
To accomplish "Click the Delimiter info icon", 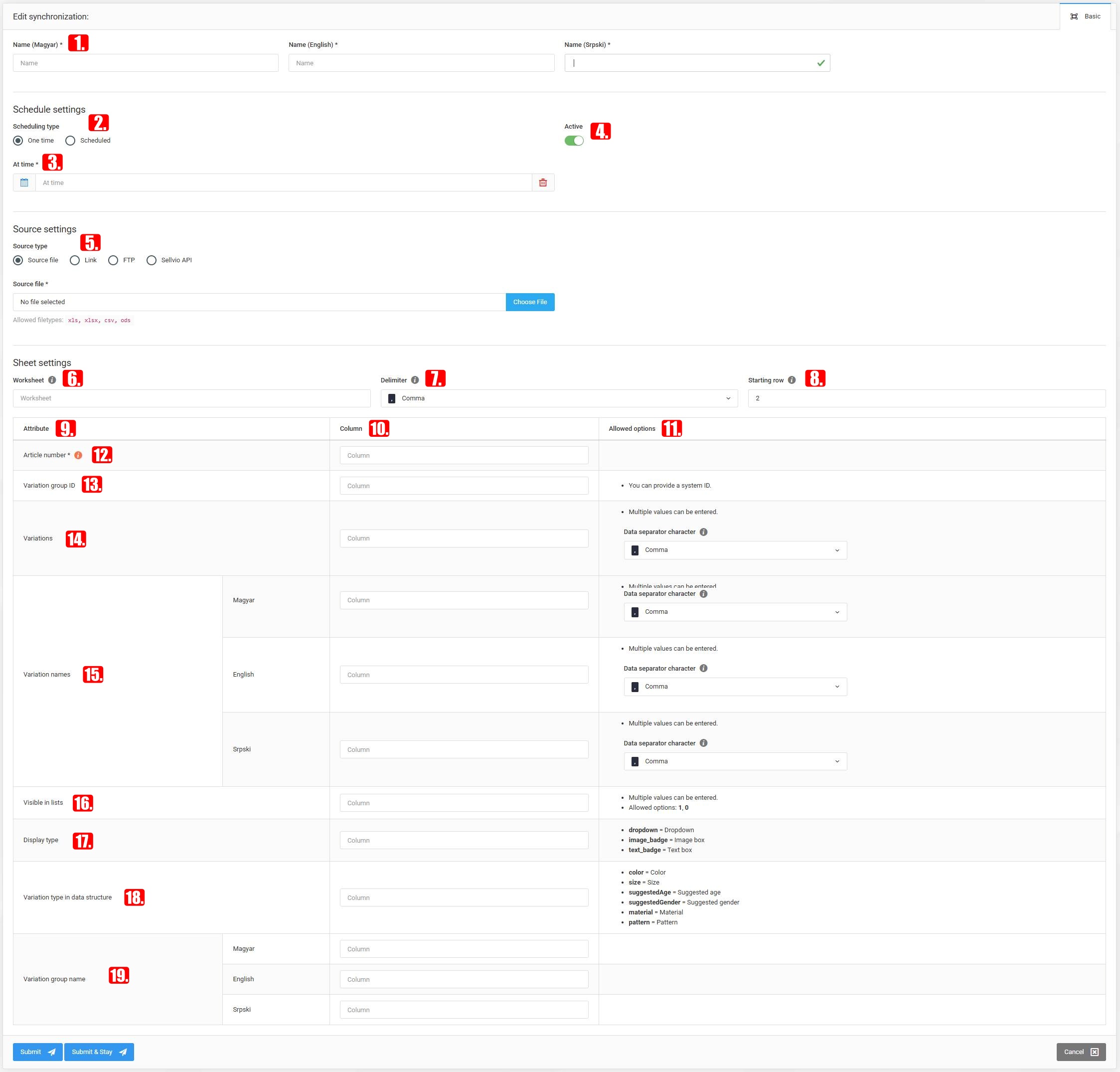I will [x=415, y=380].
